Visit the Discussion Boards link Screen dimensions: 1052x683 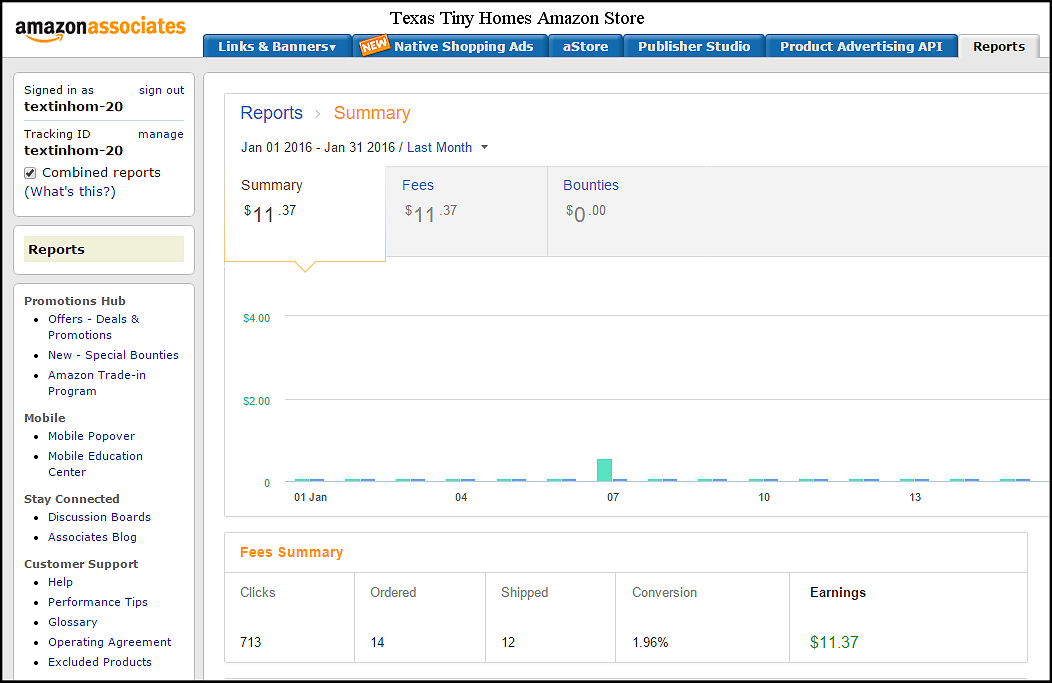(99, 517)
